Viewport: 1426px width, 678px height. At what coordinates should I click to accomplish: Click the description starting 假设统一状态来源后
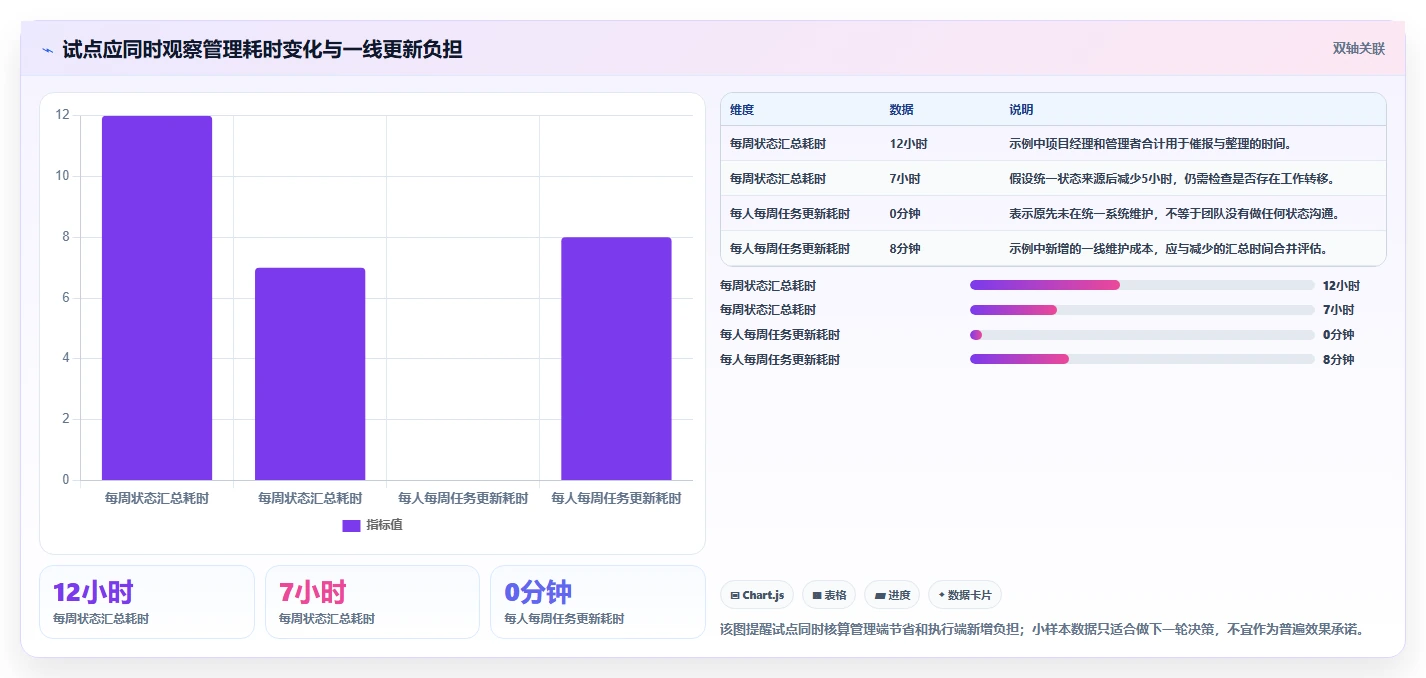(1172, 179)
